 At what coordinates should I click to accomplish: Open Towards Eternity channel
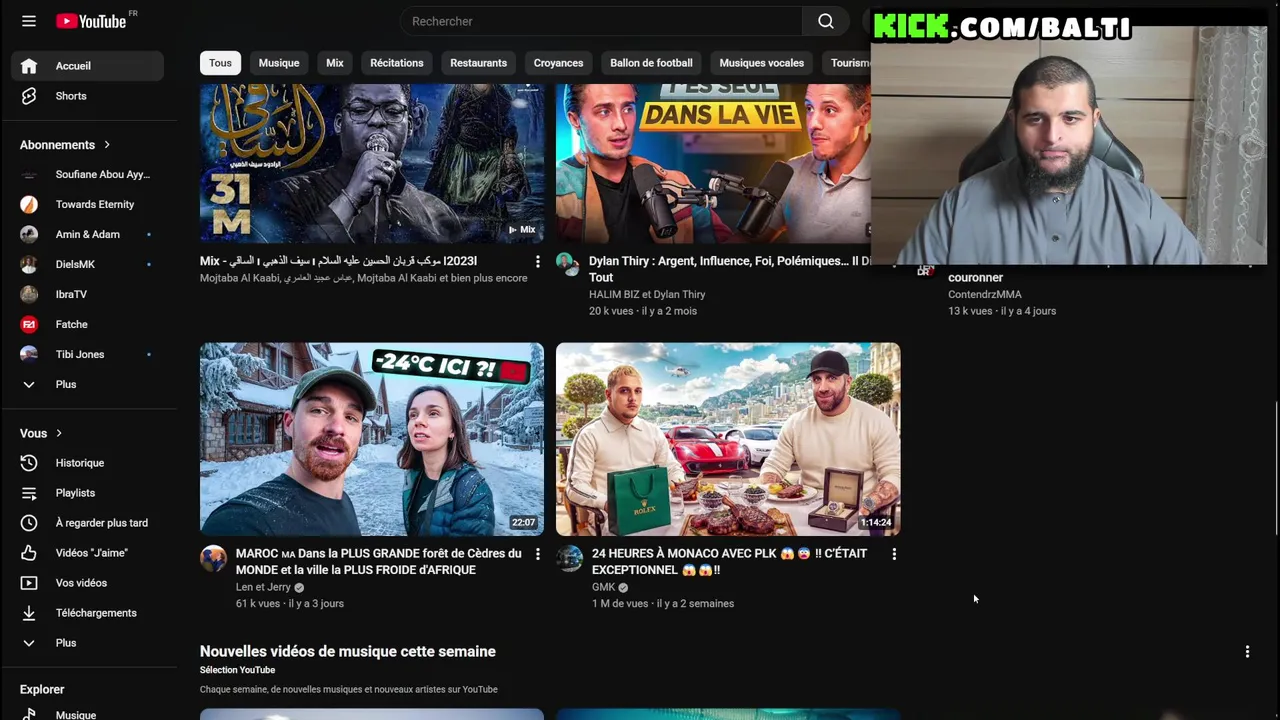pos(88,204)
